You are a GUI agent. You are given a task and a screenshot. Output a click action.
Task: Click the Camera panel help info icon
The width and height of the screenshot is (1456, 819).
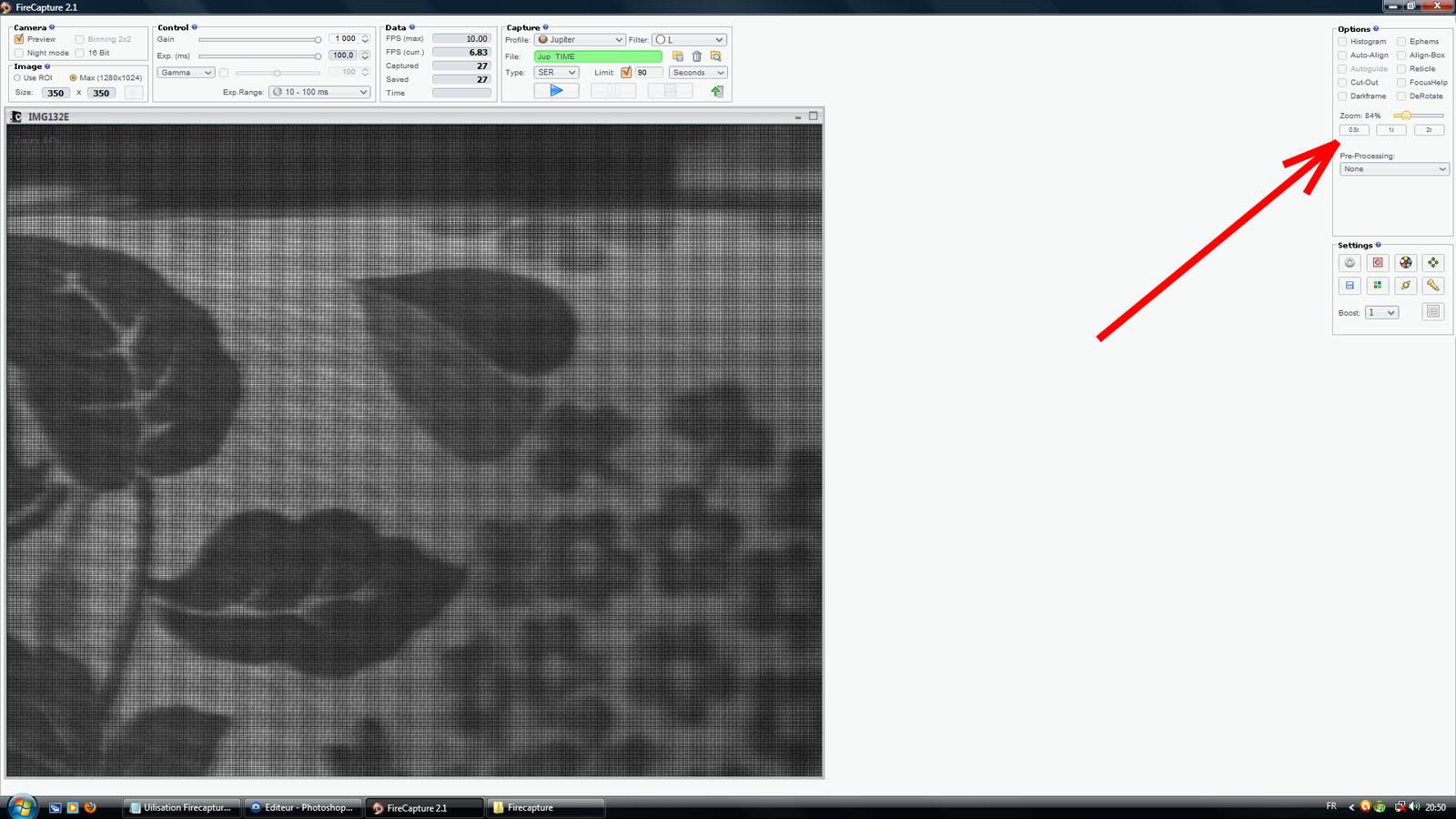(x=52, y=27)
